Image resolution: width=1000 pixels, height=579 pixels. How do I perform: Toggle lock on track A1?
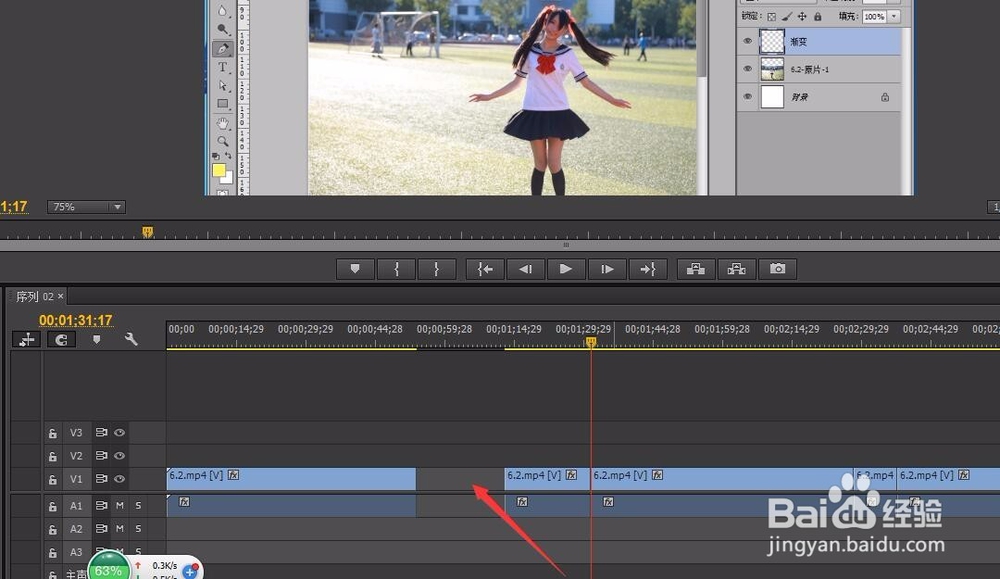(x=52, y=506)
